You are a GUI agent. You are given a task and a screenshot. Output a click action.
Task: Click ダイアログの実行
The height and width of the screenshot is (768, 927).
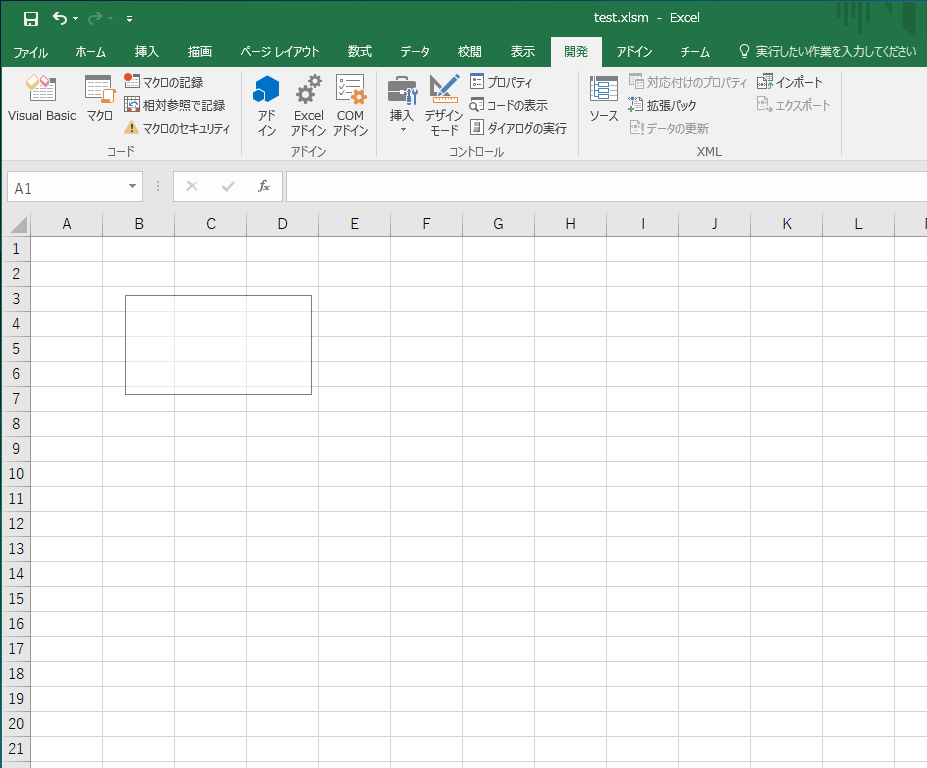(x=518, y=128)
